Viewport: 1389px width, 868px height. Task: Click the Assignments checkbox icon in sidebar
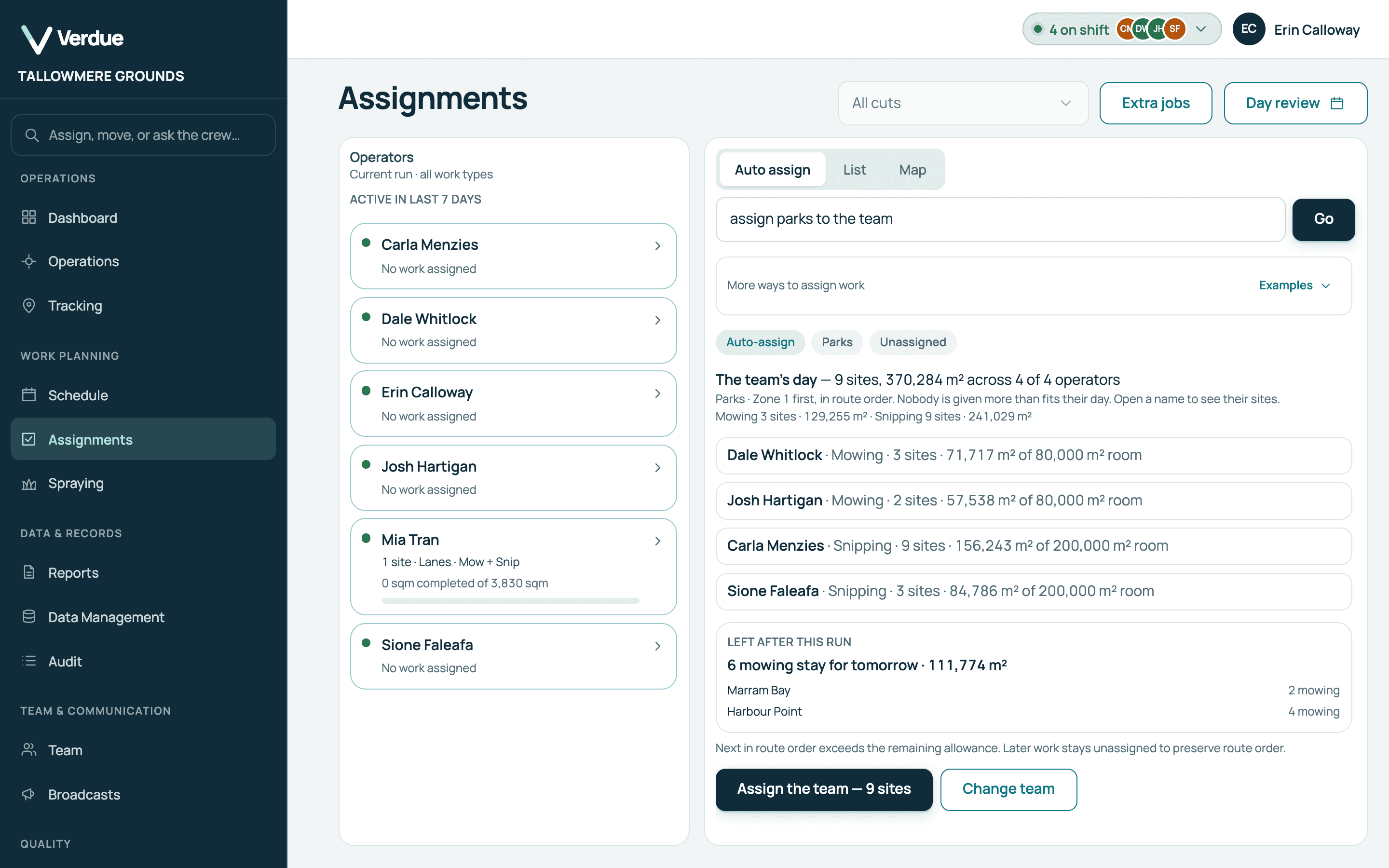tap(29, 439)
